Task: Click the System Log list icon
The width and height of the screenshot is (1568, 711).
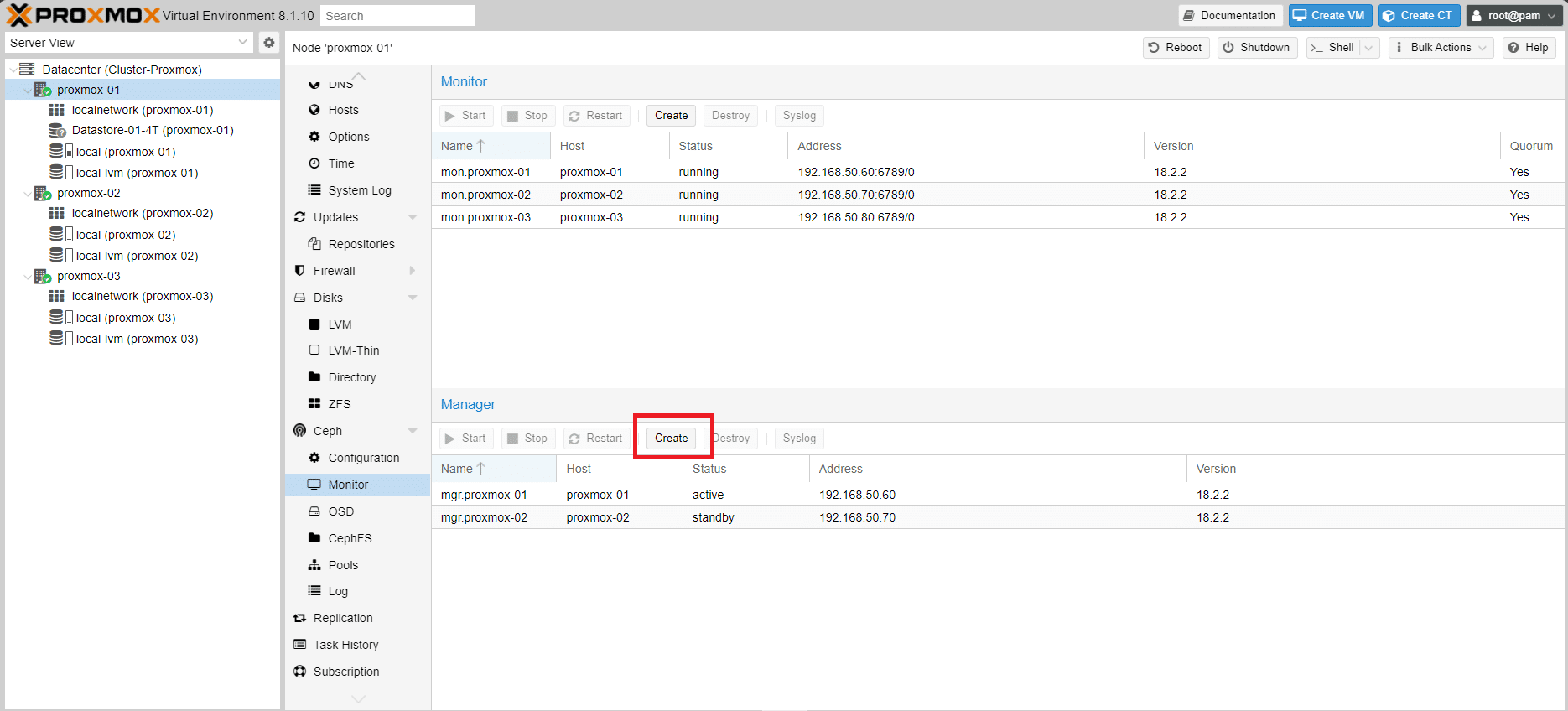Action: click(314, 190)
